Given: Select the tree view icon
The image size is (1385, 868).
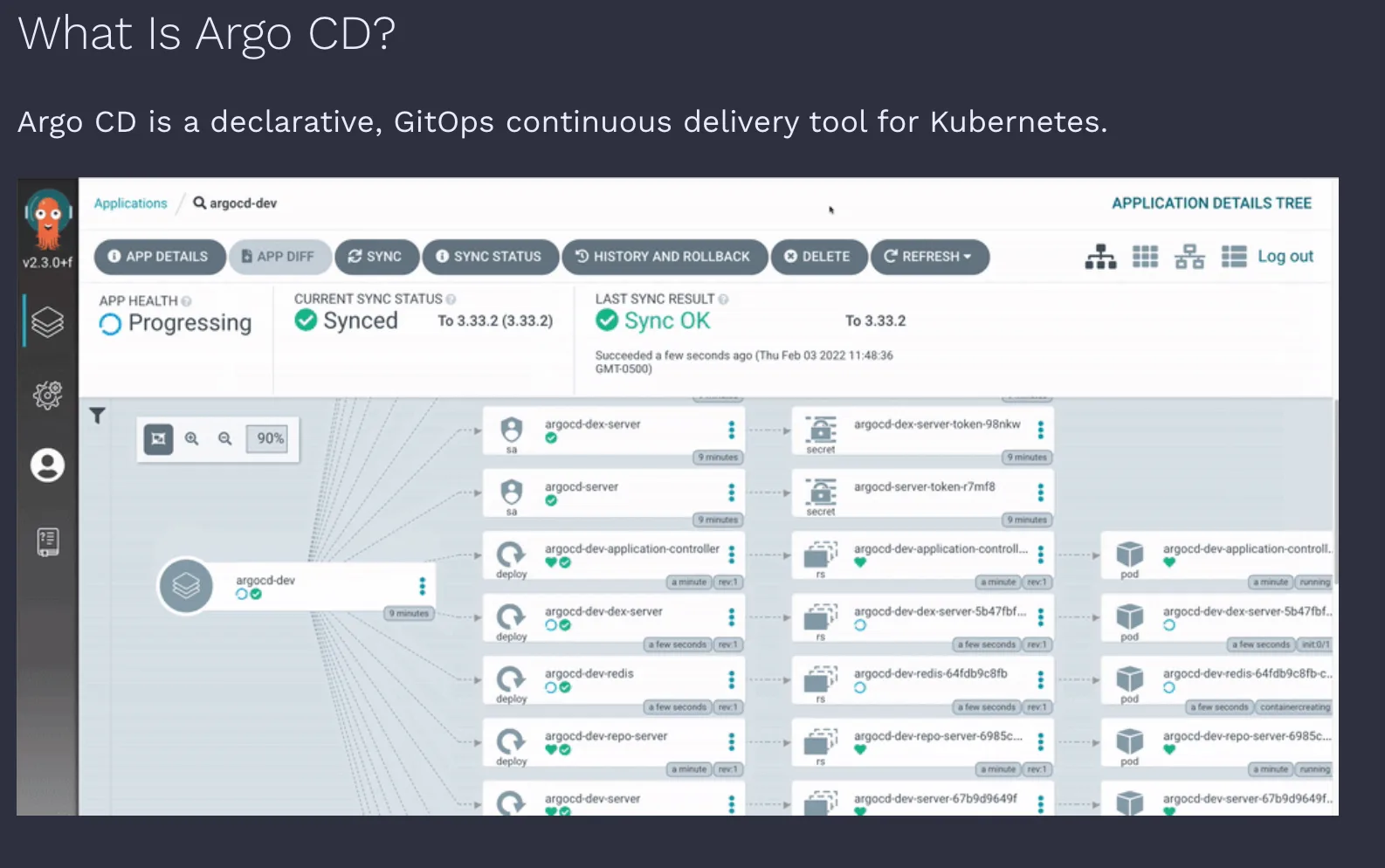Looking at the screenshot, I should (1100, 257).
